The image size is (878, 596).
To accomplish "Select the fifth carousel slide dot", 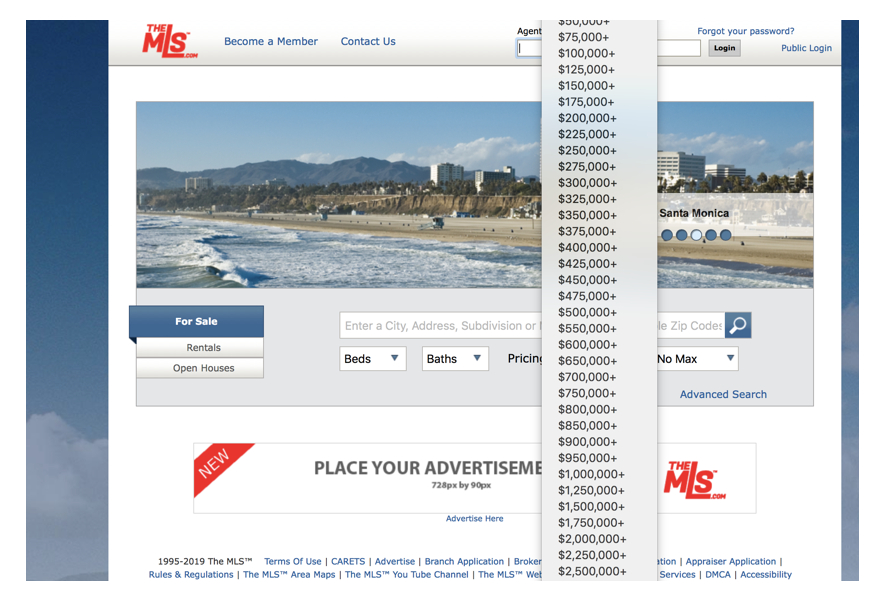I will click(726, 236).
